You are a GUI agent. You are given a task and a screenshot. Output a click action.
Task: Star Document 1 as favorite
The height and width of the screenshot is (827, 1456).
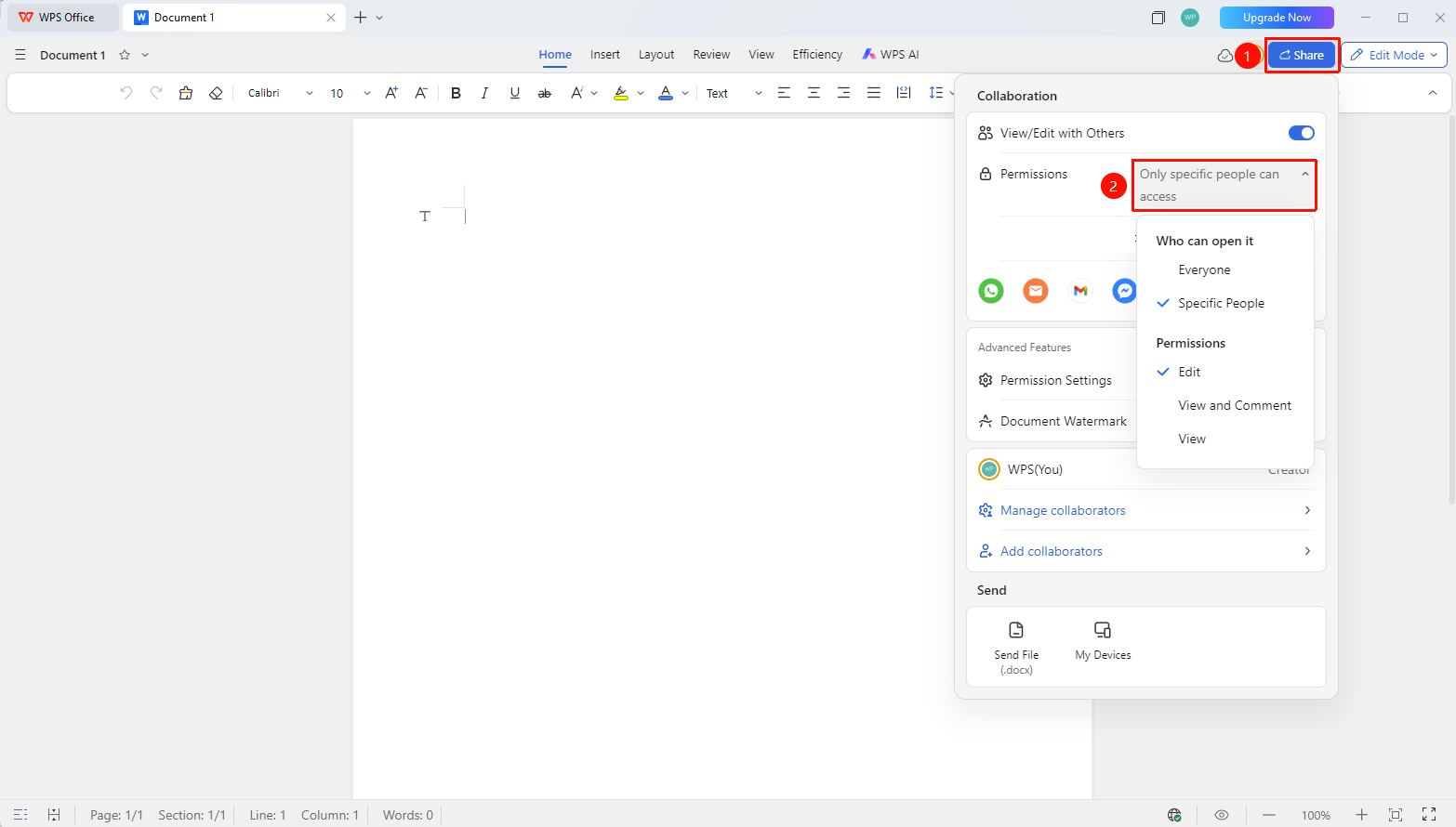point(125,56)
